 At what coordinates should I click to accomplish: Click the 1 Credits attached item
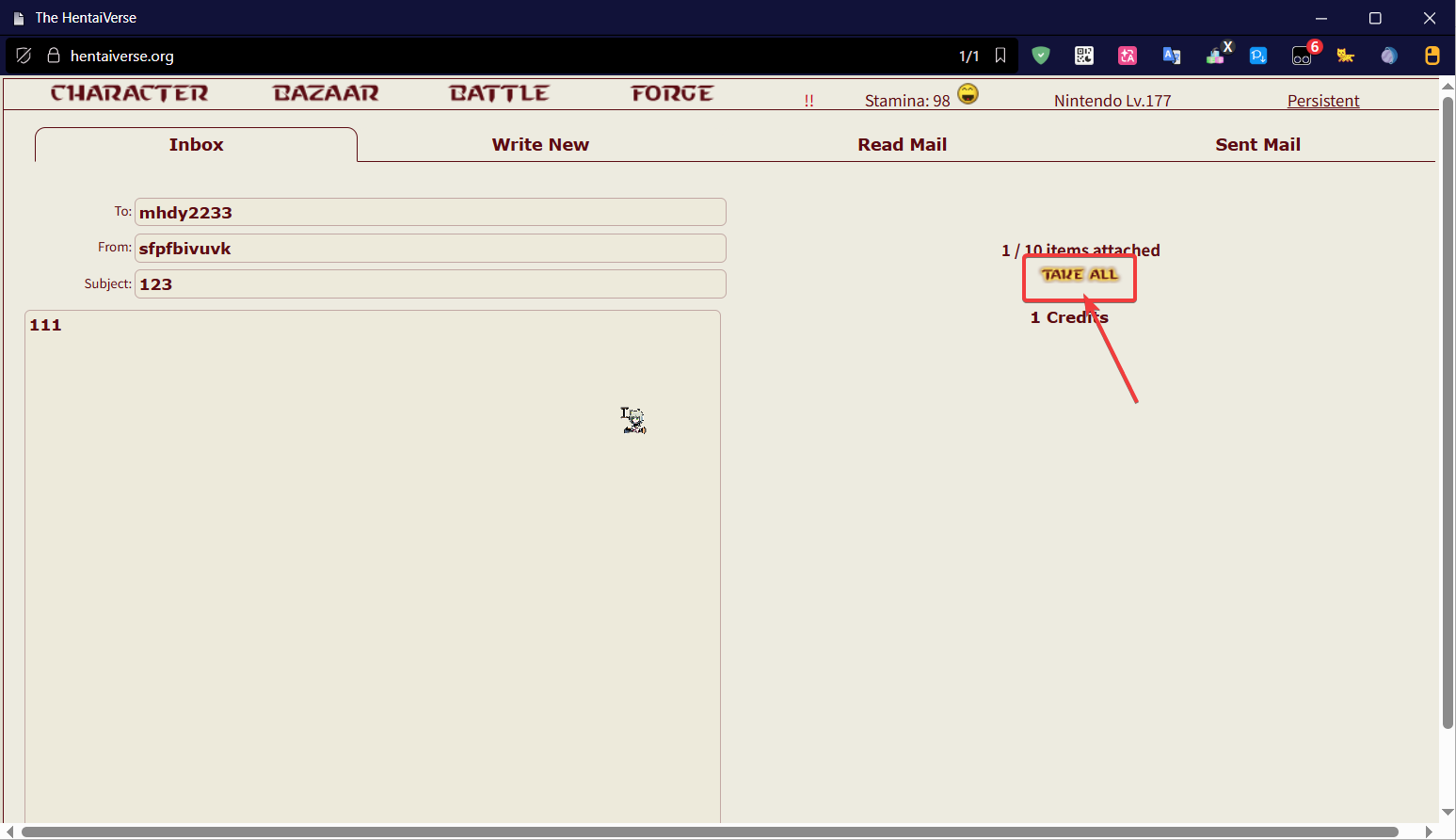pos(1069,317)
